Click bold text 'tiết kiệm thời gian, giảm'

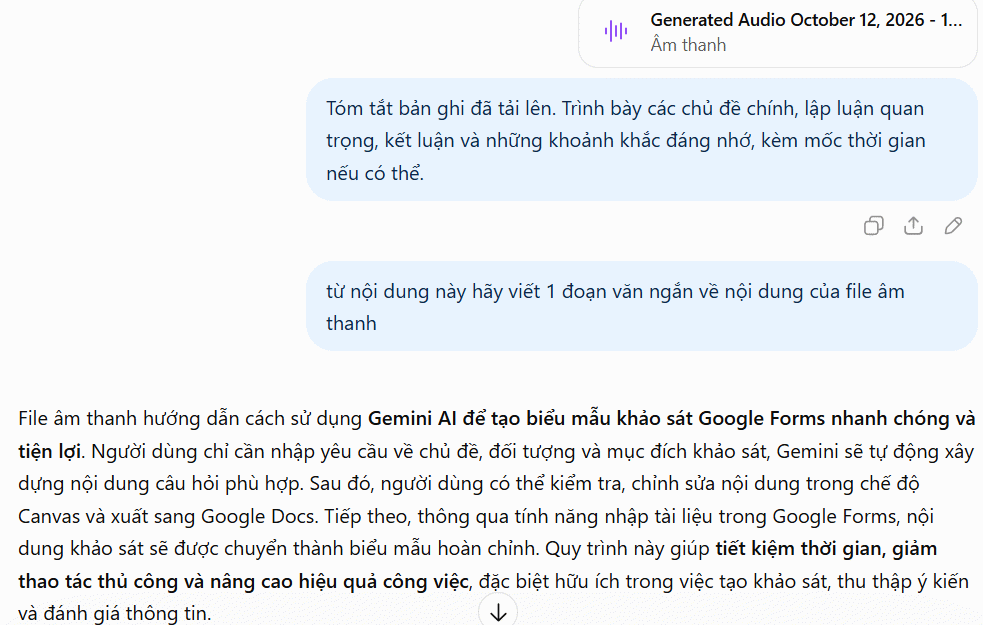click(x=826, y=549)
